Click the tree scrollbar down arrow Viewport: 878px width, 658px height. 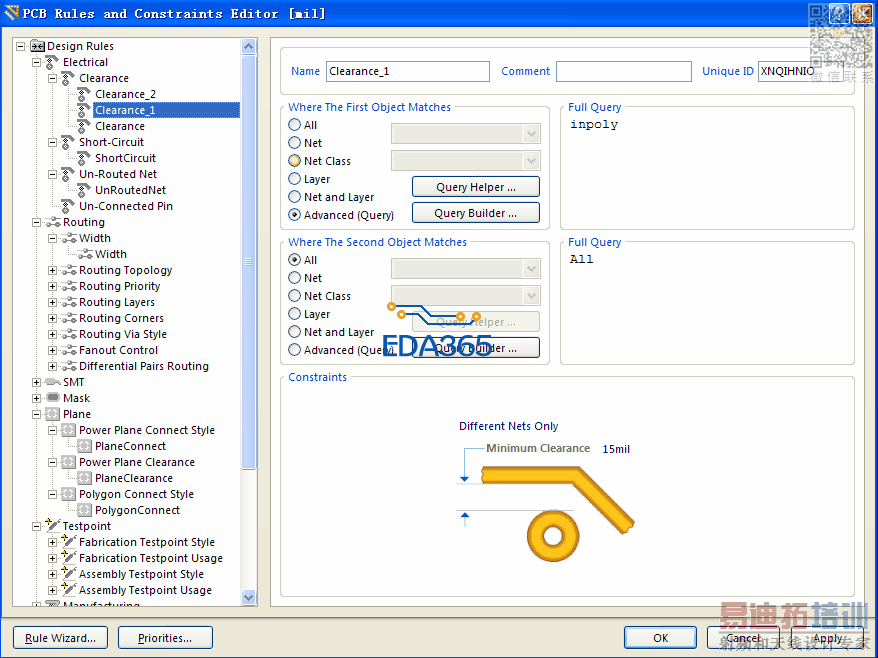click(x=249, y=598)
